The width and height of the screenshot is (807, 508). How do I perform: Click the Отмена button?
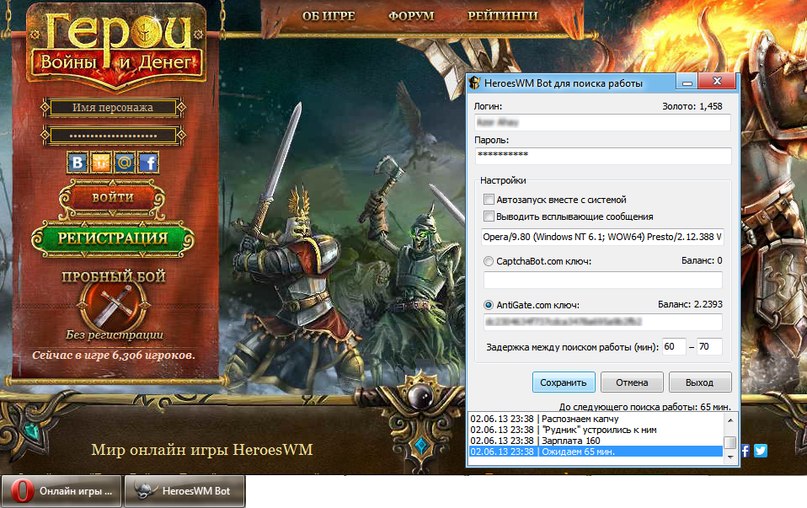pos(632,382)
